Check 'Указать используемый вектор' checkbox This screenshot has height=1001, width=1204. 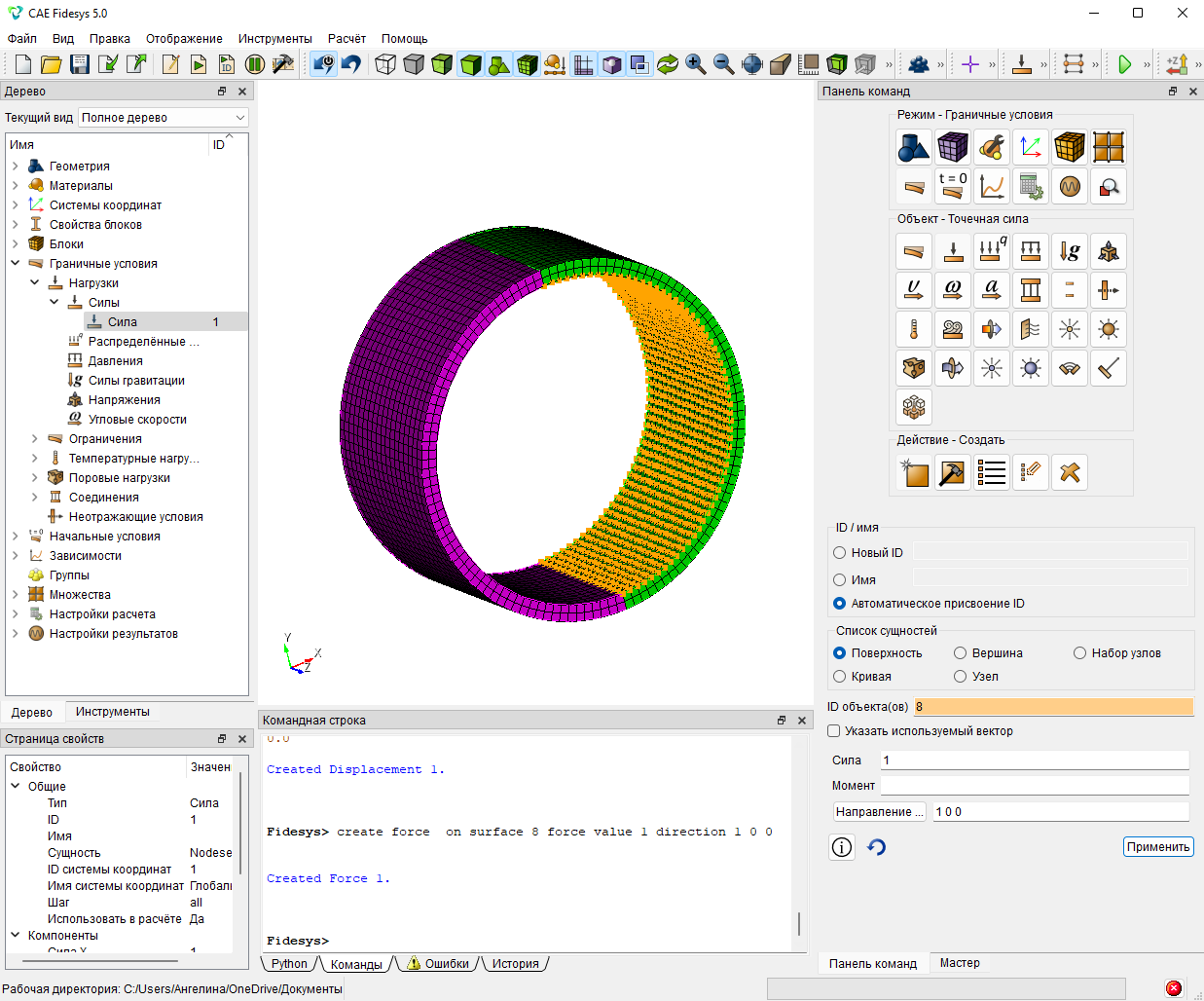pyautogui.click(x=834, y=731)
